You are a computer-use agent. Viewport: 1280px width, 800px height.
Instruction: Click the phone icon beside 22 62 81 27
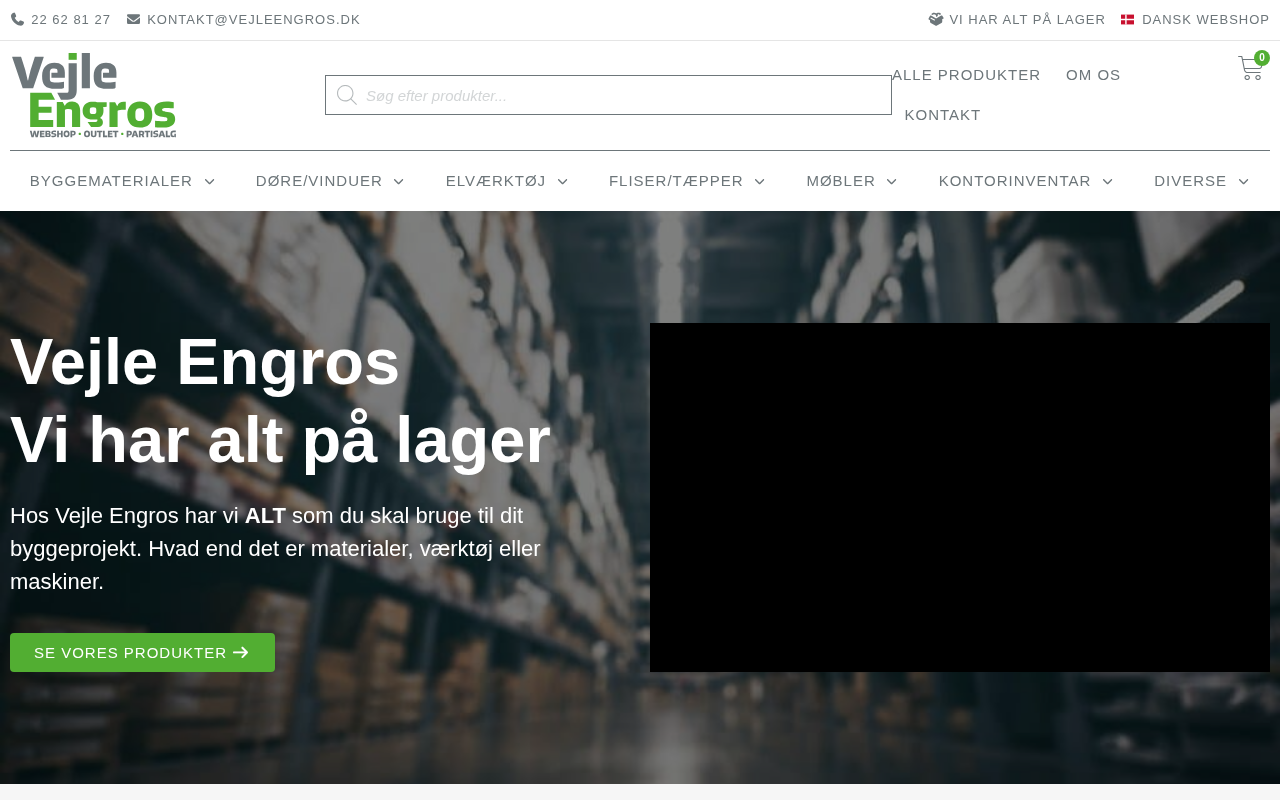coord(17,19)
